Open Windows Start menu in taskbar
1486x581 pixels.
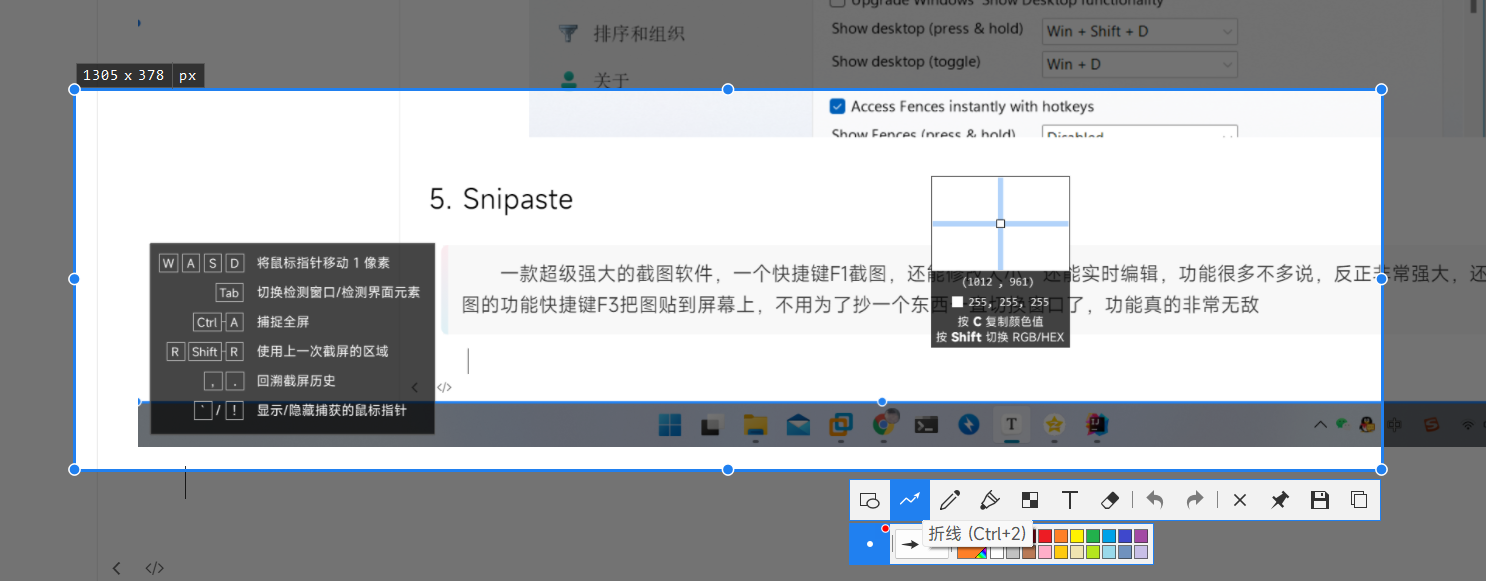point(669,425)
